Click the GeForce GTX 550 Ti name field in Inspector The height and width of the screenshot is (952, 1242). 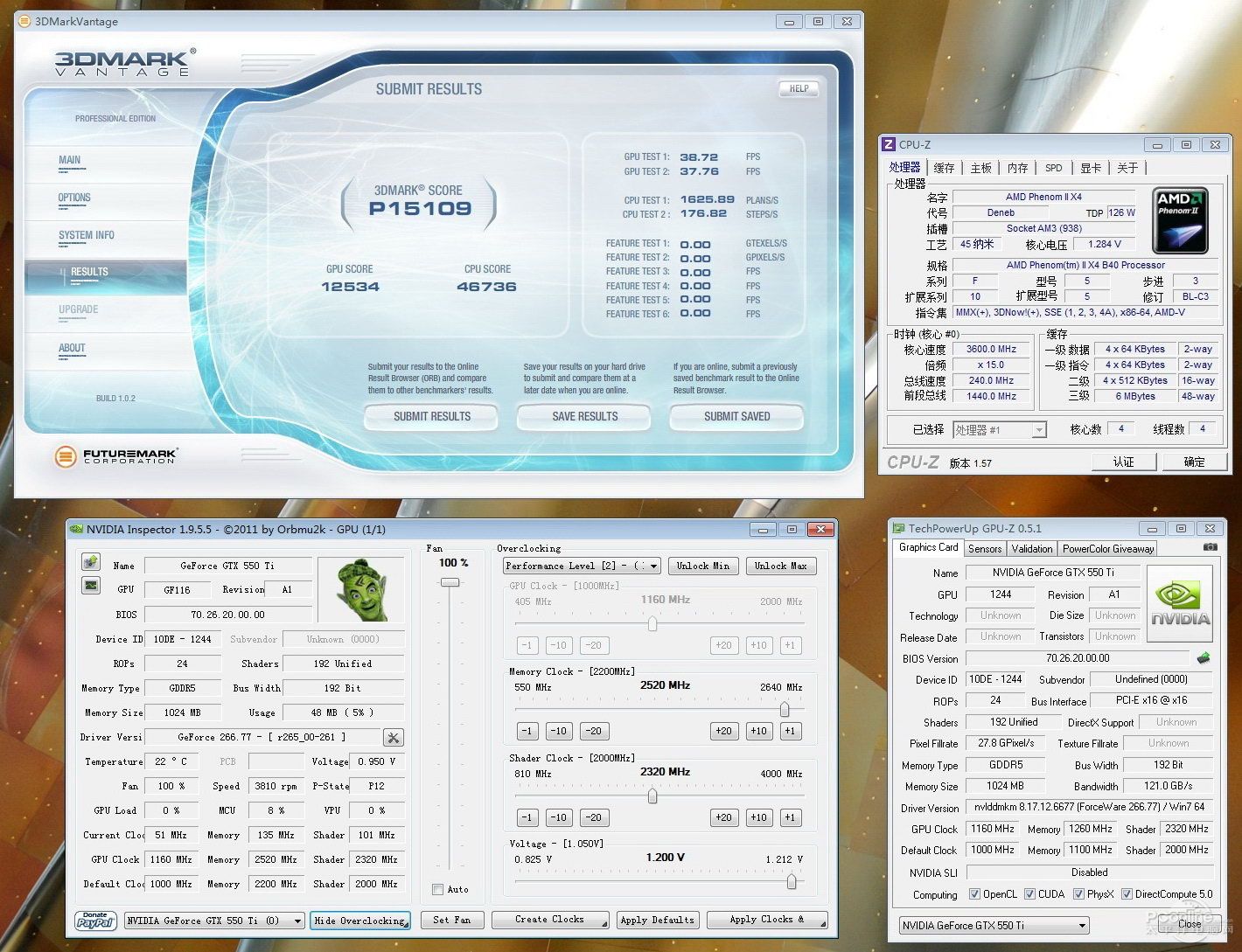pos(227,566)
